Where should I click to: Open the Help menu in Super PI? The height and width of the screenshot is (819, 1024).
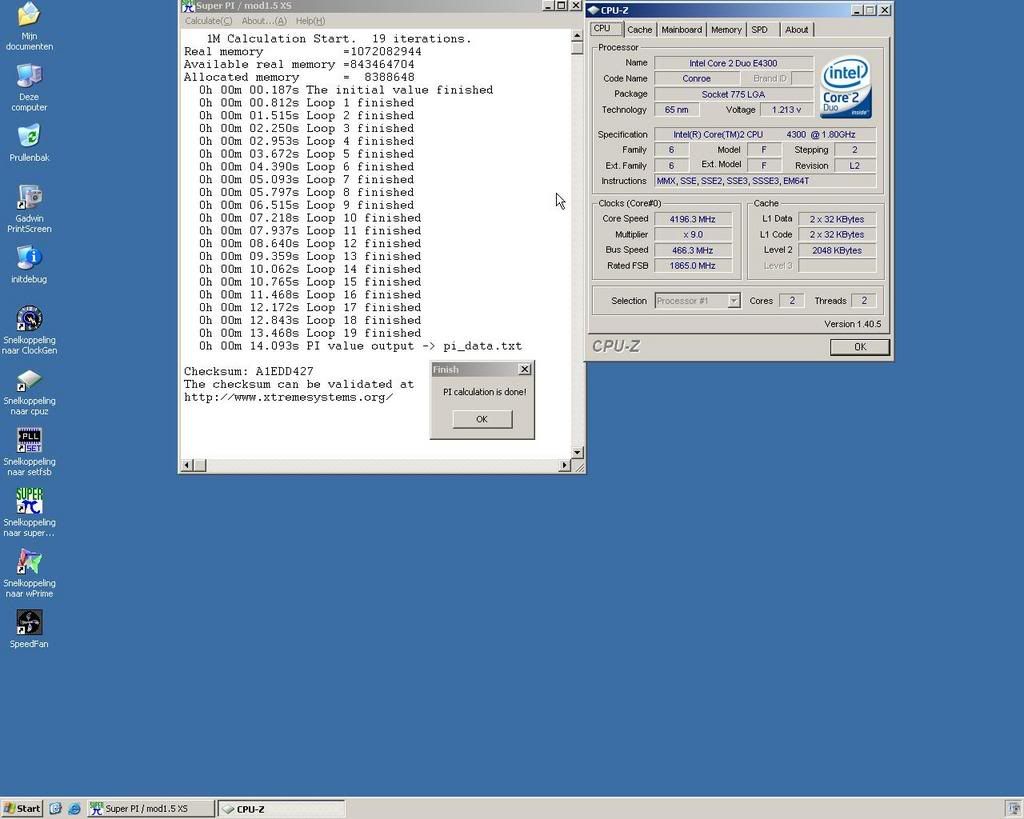pyautogui.click(x=310, y=21)
